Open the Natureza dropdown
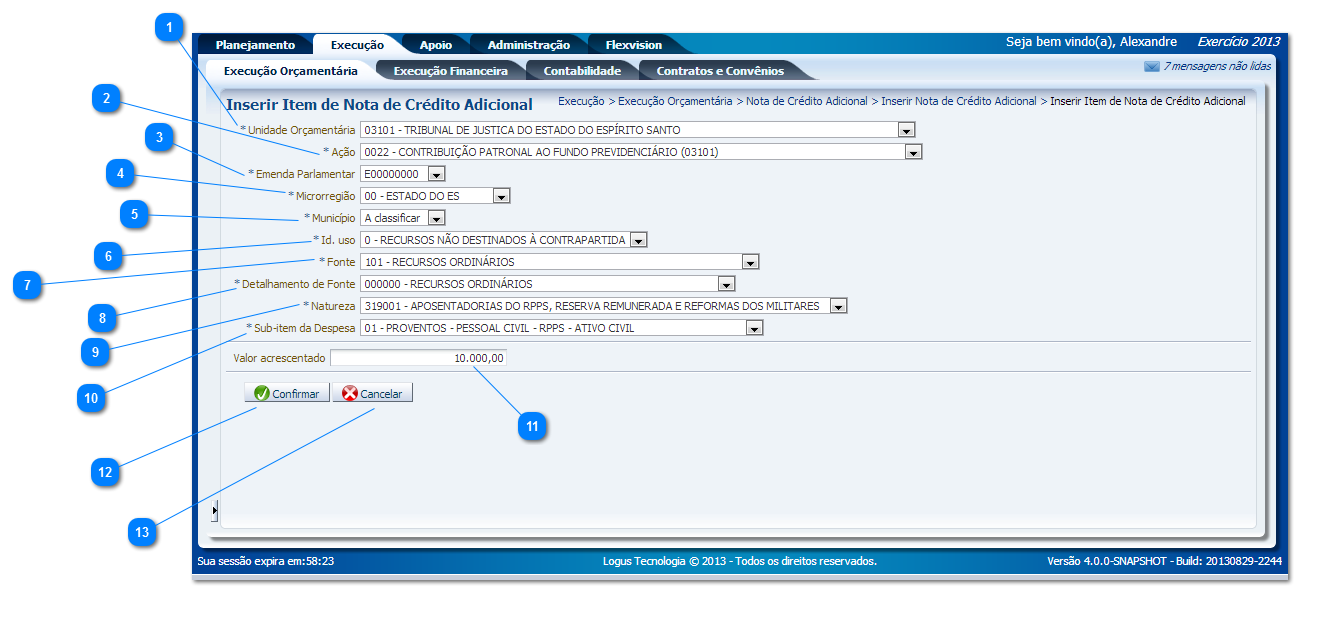The image size is (1333, 618). tap(838, 306)
